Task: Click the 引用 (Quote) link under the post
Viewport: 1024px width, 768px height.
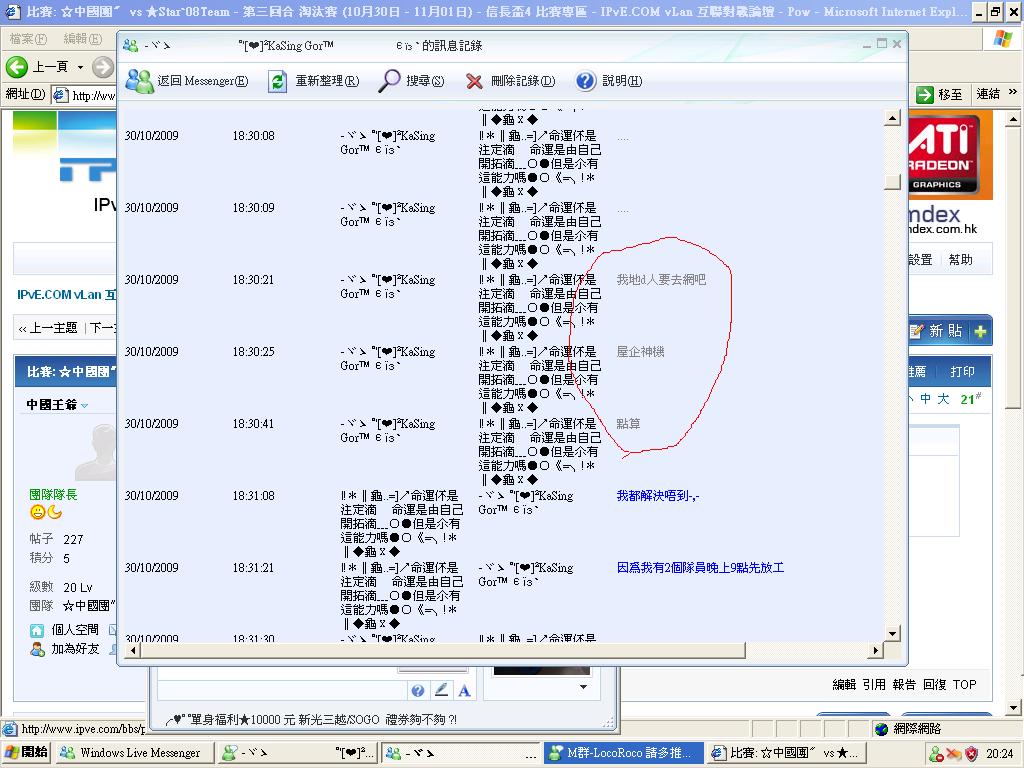Action: coord(874,685)
